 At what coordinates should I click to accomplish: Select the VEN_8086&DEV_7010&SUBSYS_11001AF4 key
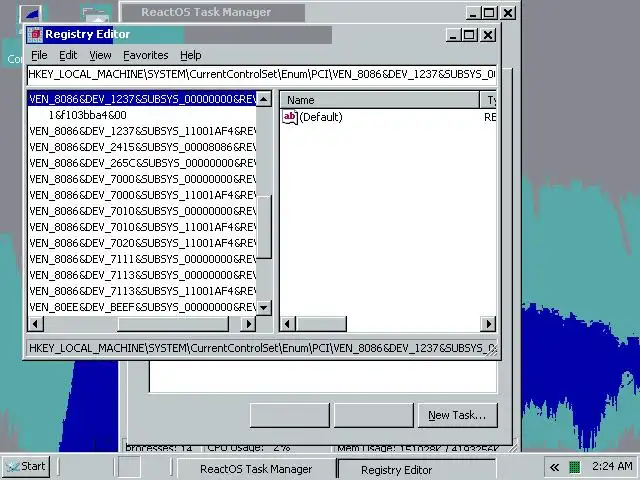click(142, 227)
